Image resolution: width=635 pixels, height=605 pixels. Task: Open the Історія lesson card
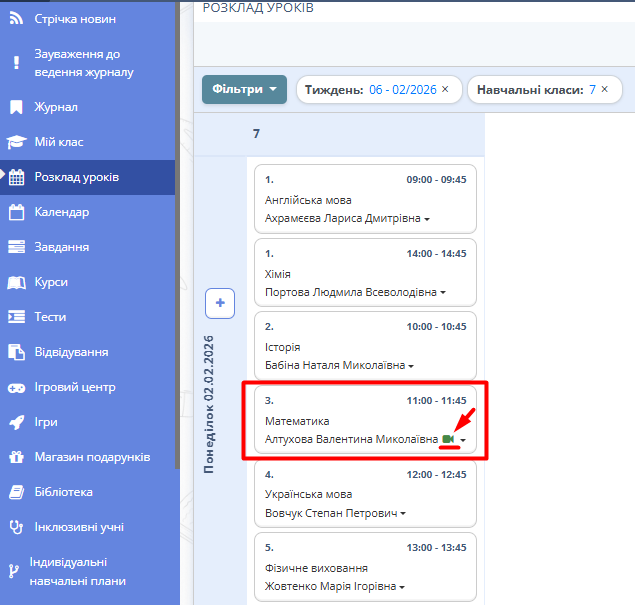pyautogui.click(x=365, y=346)
